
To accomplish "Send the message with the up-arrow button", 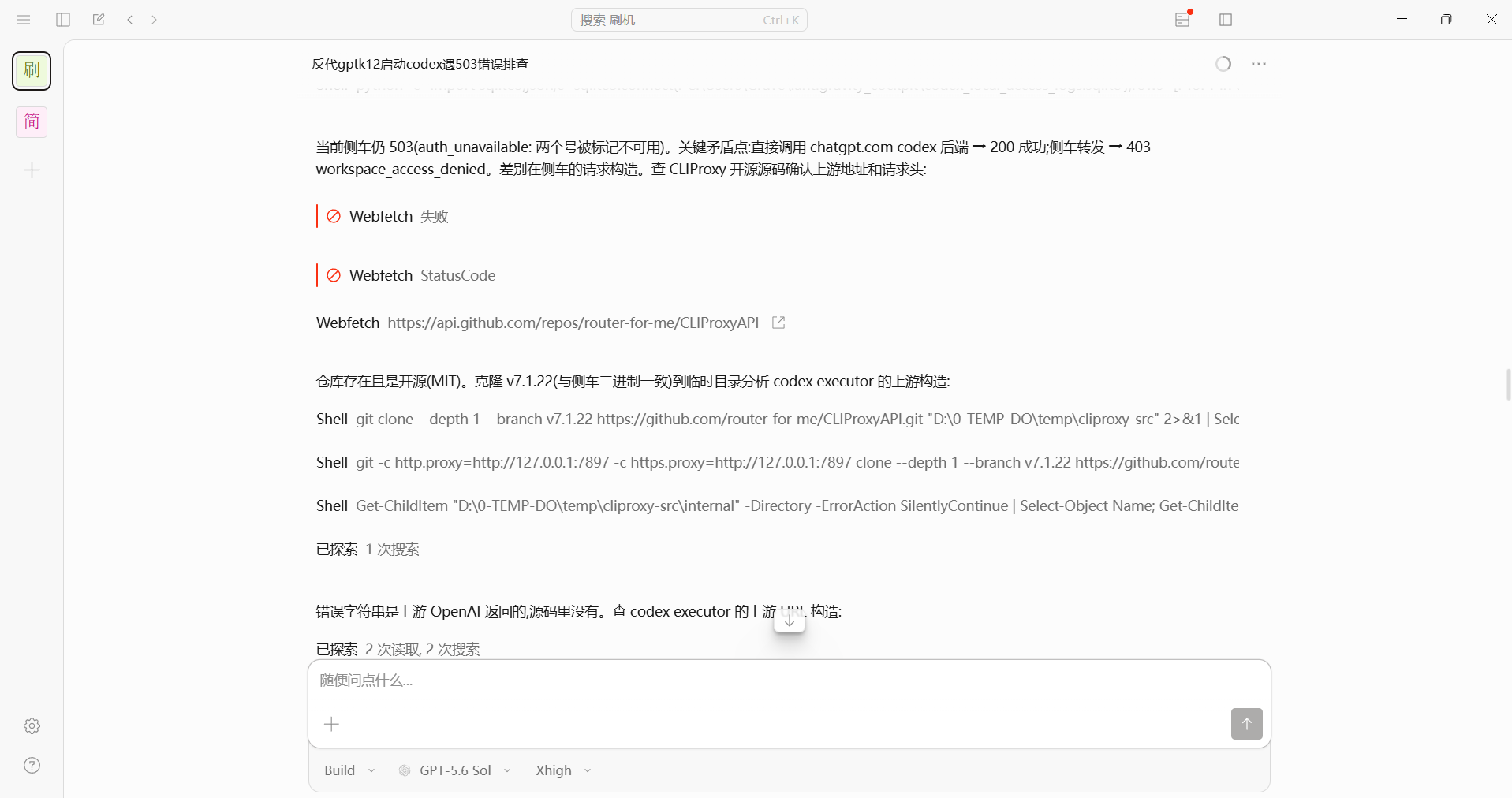I will [1246, 724].
